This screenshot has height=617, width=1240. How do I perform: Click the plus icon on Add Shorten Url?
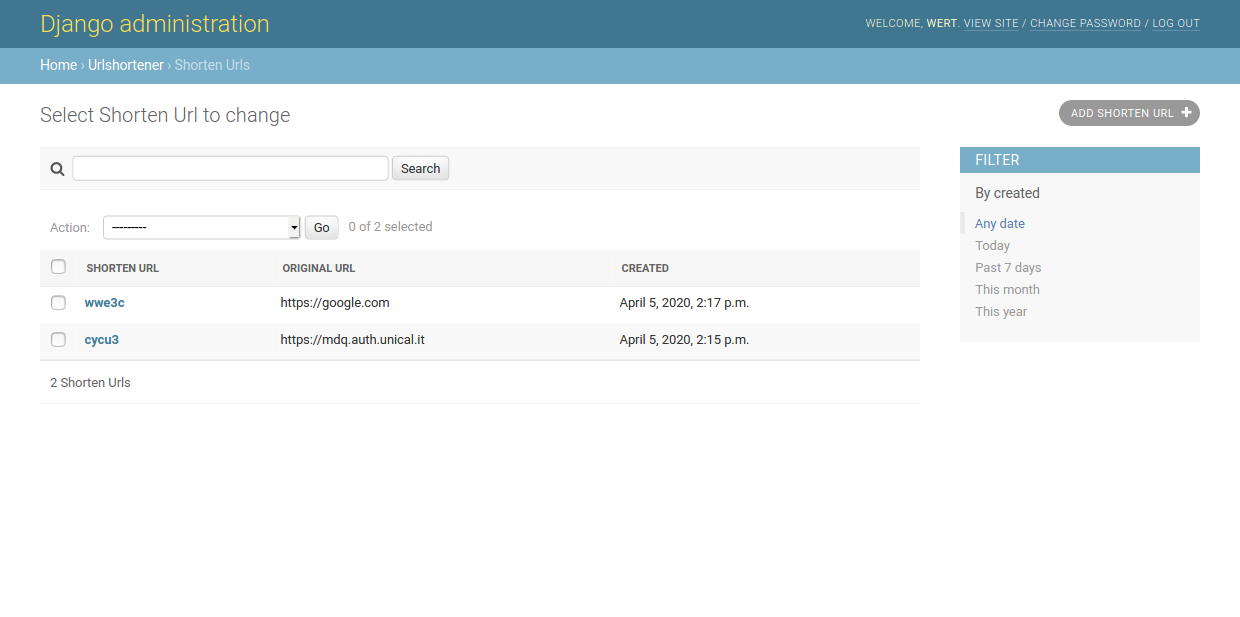tap(1186, 113)
